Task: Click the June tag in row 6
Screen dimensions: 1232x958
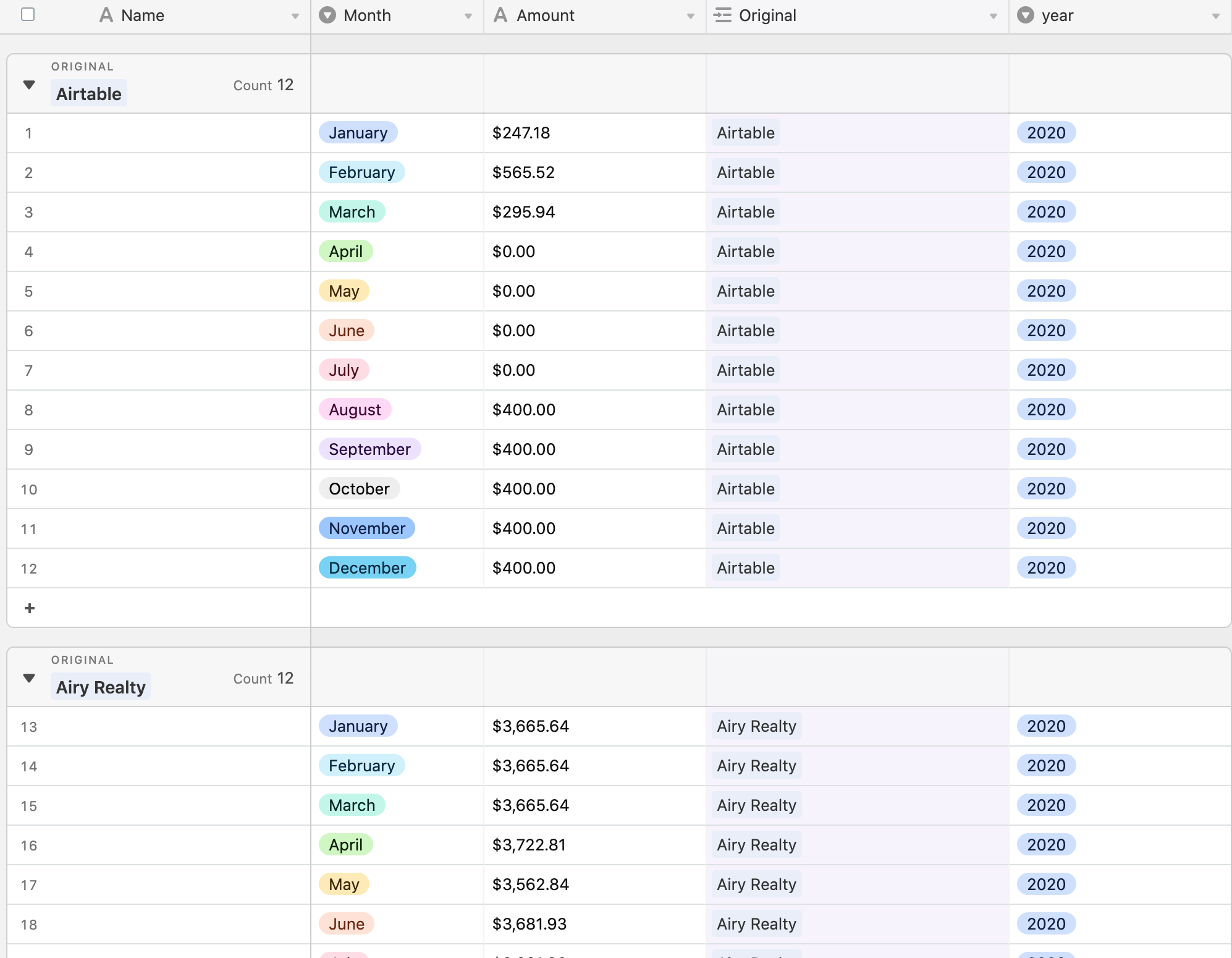Action: (x=347, y=330)
